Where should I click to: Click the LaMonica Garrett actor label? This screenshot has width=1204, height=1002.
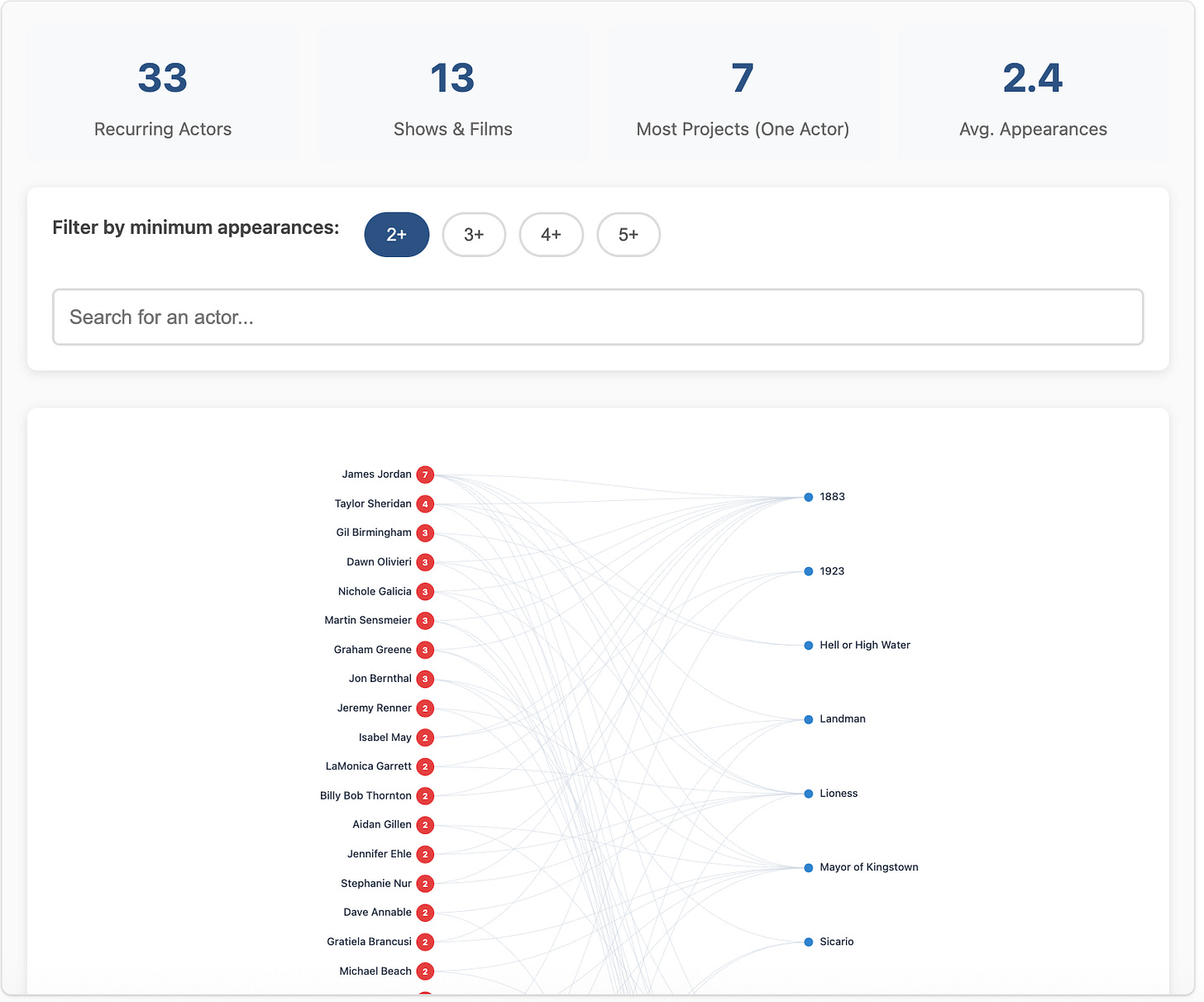(368, 766)
